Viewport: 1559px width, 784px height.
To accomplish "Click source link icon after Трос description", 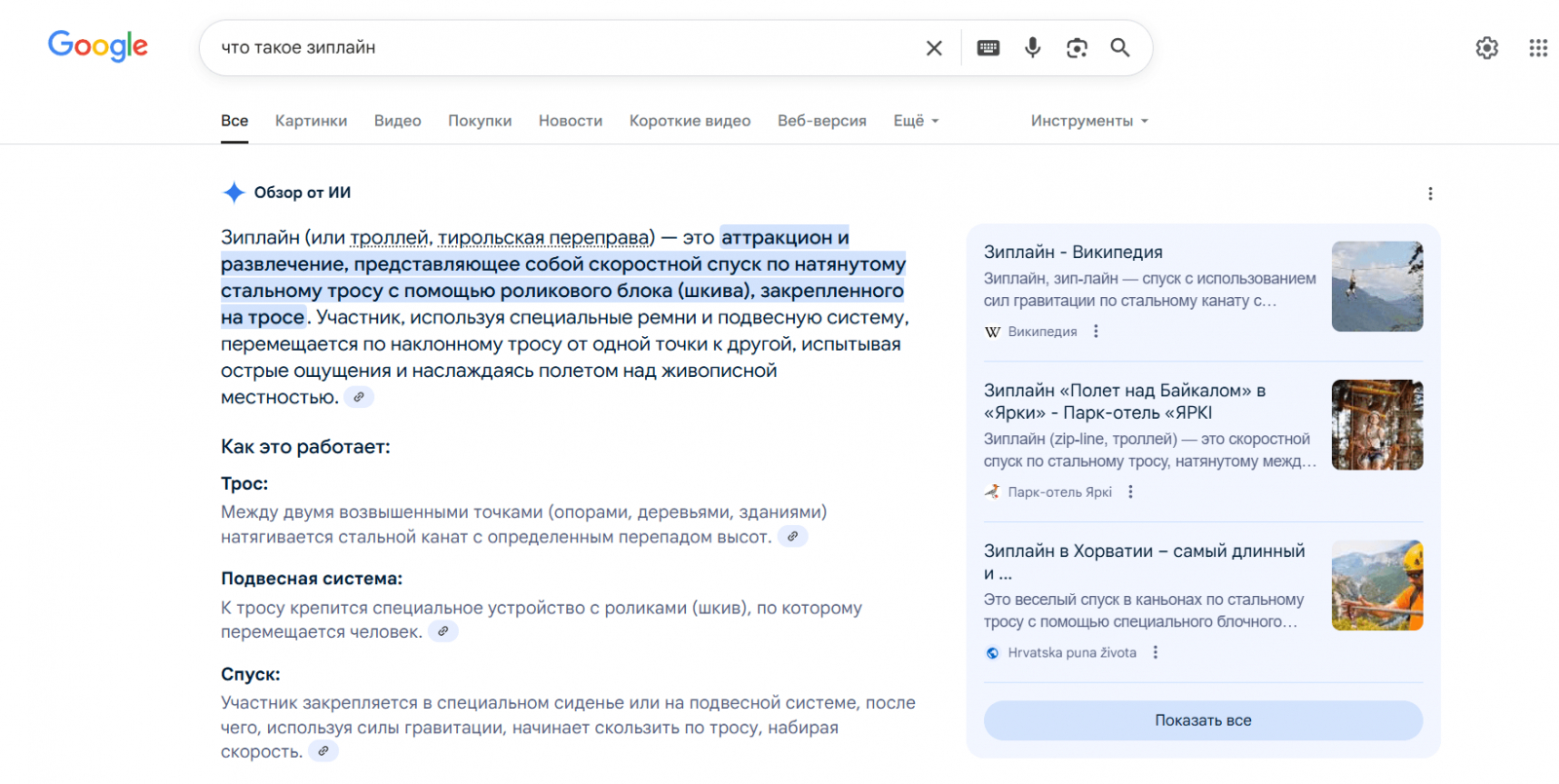I will pos(793,537).
